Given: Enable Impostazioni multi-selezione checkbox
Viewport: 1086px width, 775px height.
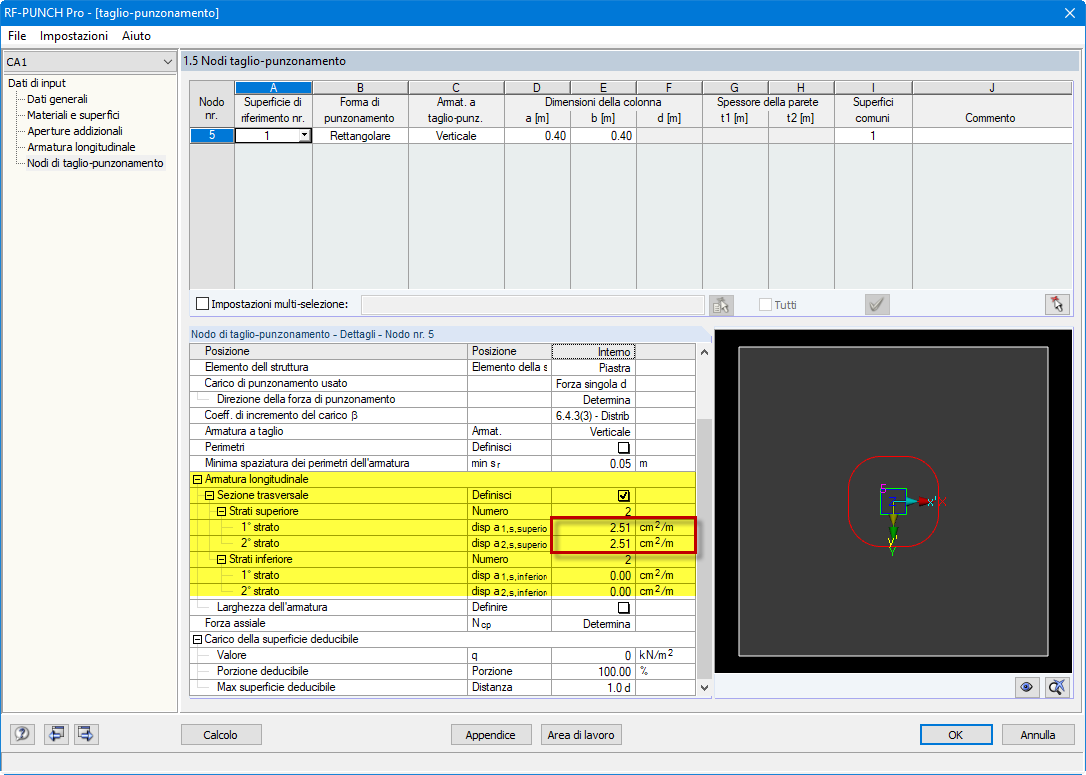Looking at the screenshot, I should pyautogui.click(x=202, y=304).
